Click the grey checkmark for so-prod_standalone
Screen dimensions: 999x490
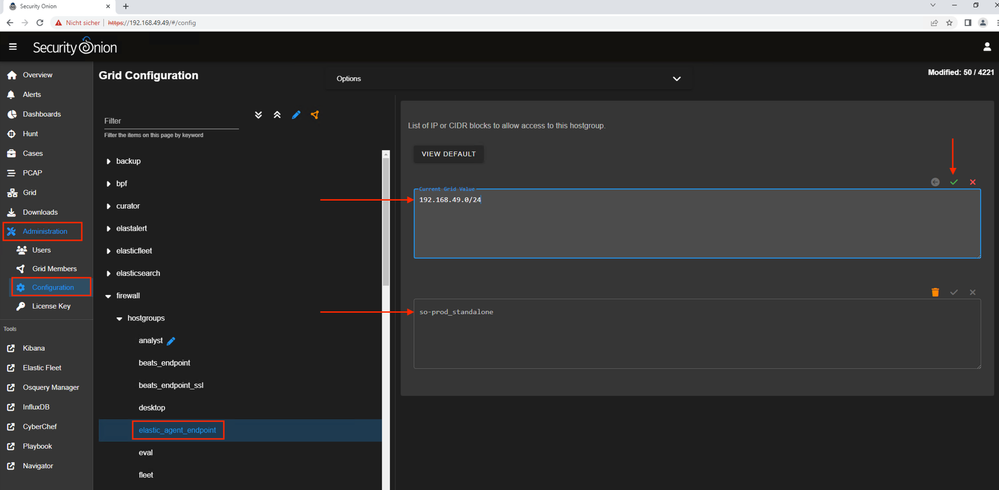tap(954, 292)
